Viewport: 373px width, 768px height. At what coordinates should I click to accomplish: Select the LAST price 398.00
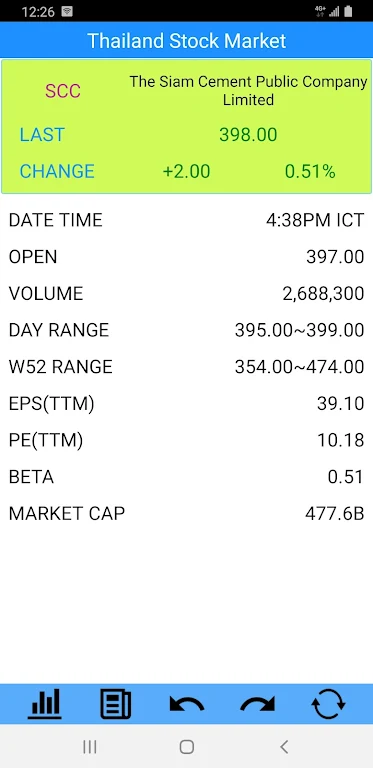(x=248, y=135)
